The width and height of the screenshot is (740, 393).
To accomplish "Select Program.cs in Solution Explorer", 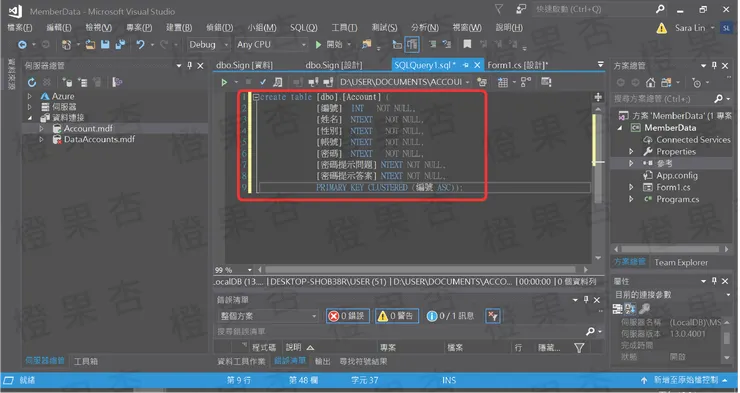I will click(678, 199).
